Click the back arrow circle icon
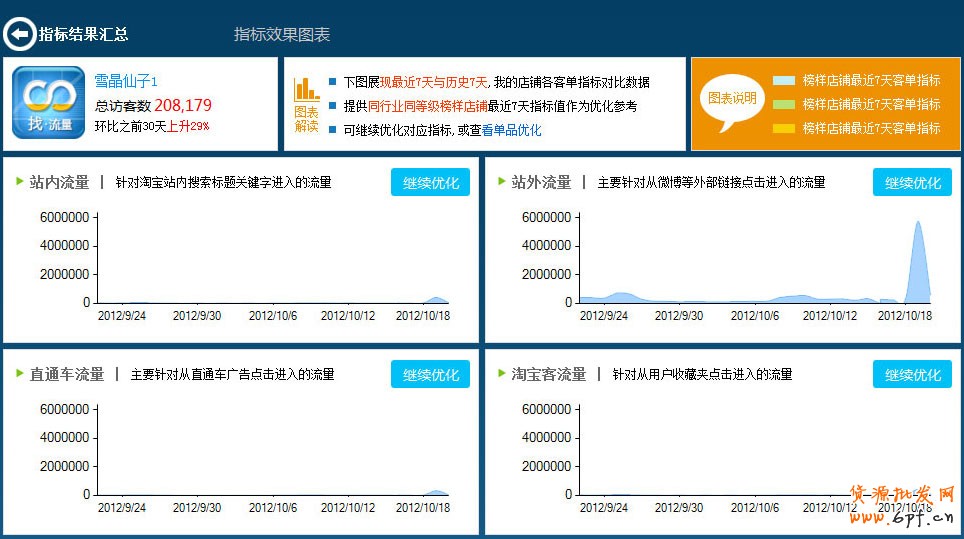Viewport: 964px width, 539px height. coord(18,34)
